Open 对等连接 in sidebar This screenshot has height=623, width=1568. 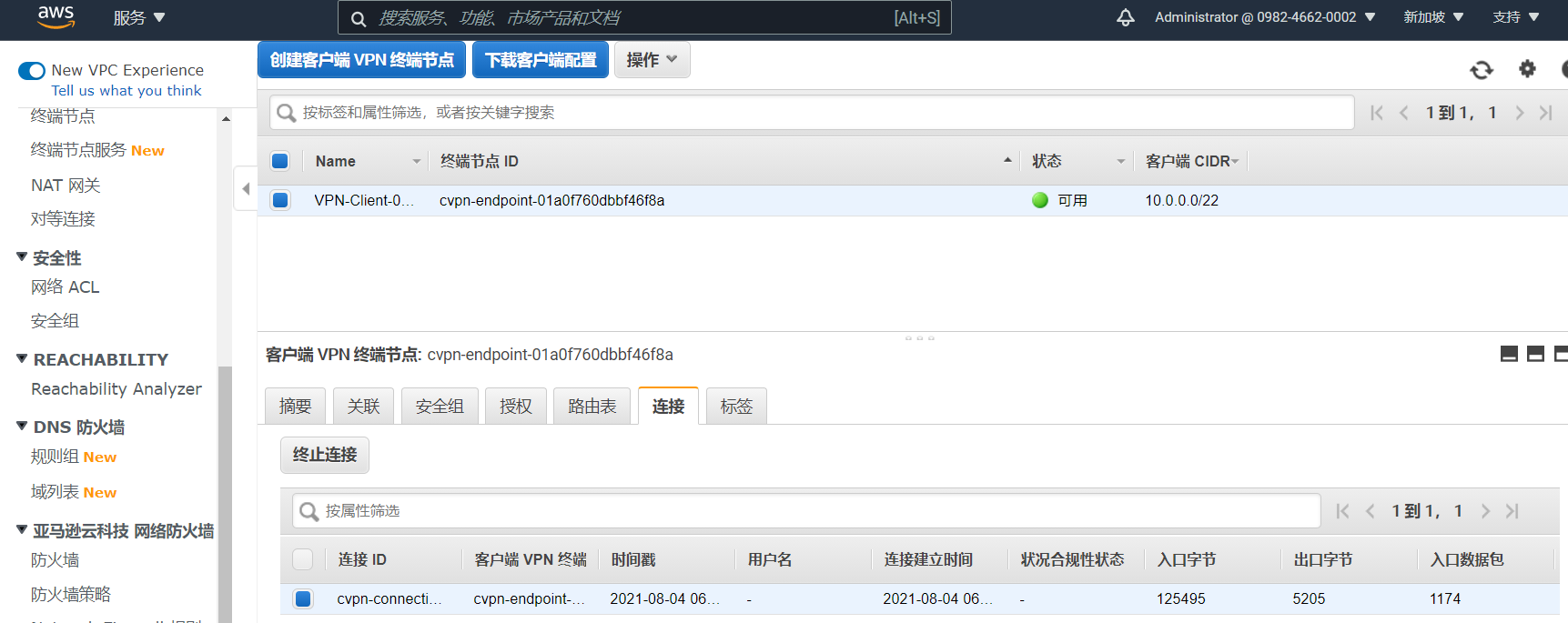(x=63, y=219)
